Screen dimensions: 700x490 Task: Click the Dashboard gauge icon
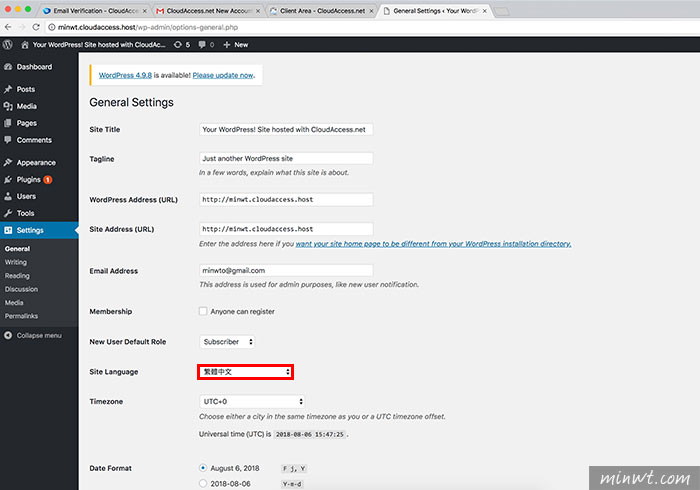8,67
